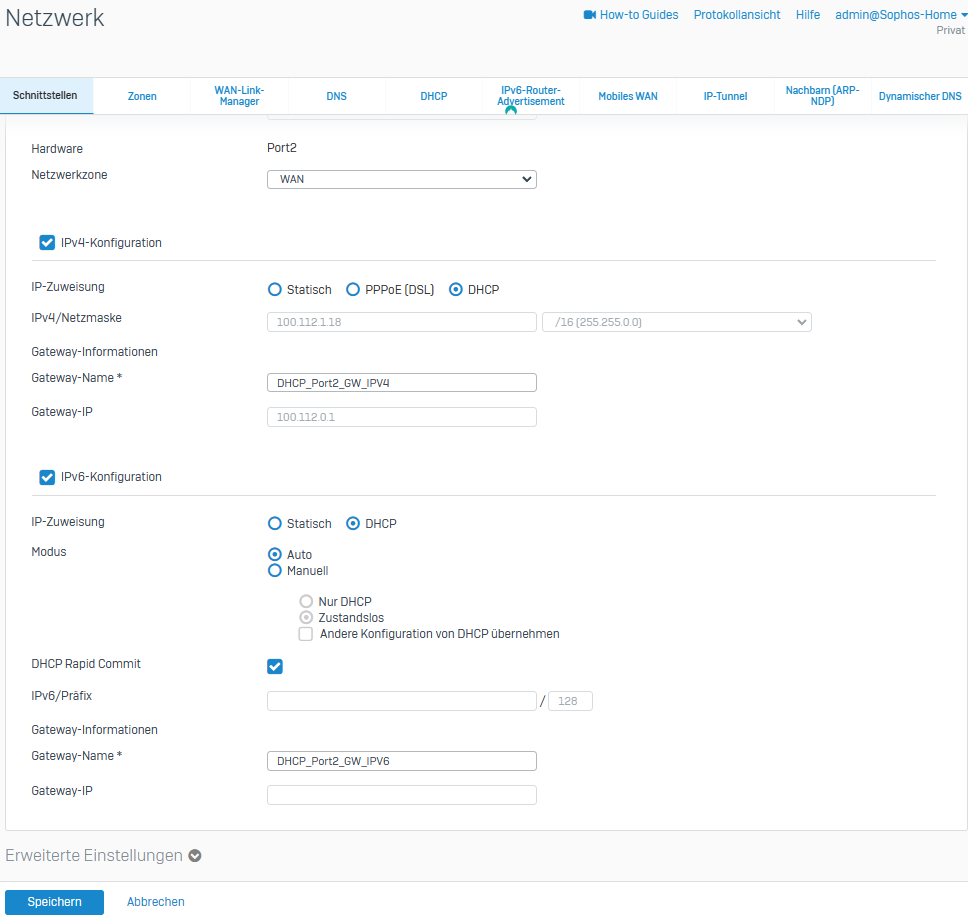Open the admin@Sophos-Home account dropdown
Viewport: 968px width, 918px height.
(x=901, y=15)
